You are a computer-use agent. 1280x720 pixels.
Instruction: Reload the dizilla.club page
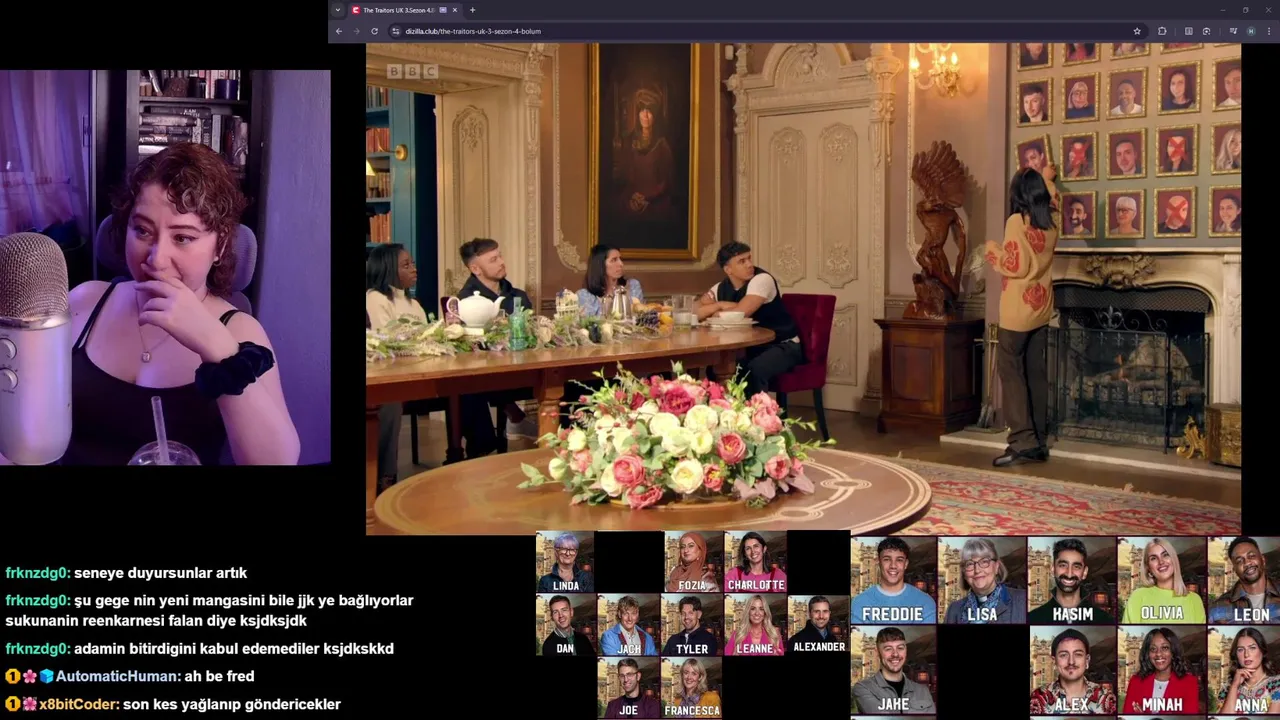(374, 31)
